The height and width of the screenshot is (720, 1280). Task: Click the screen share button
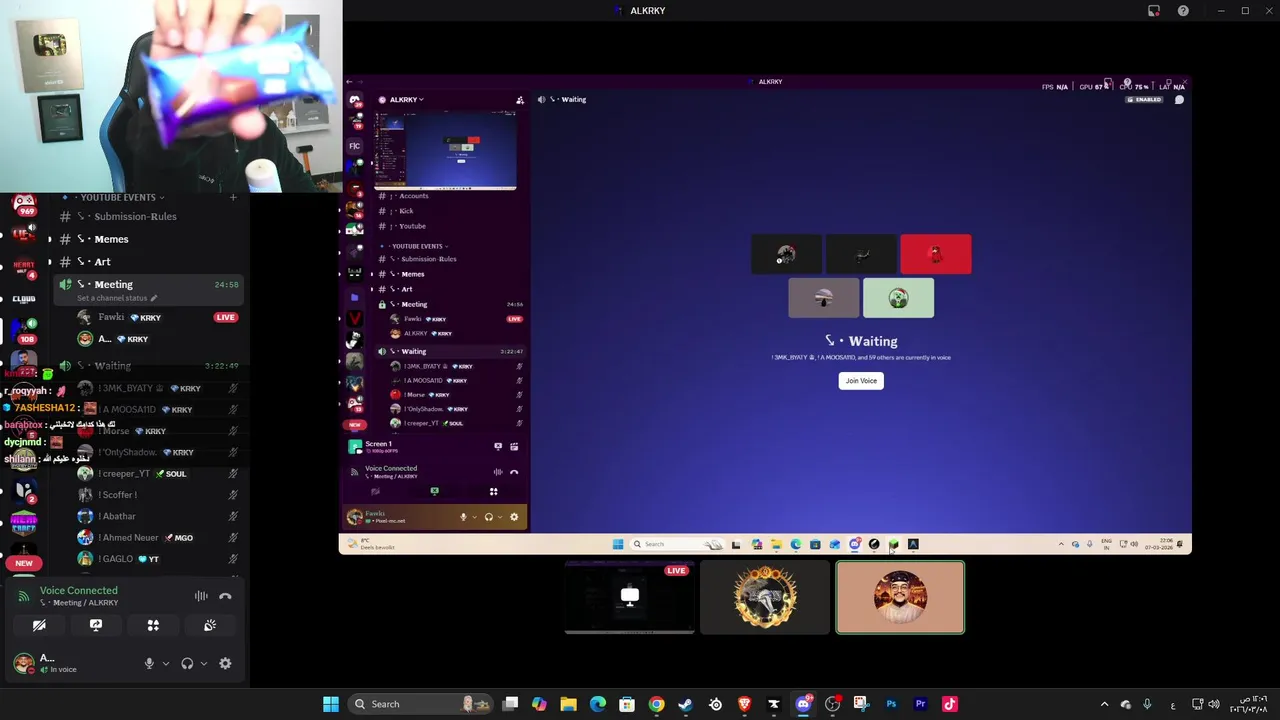96,625
